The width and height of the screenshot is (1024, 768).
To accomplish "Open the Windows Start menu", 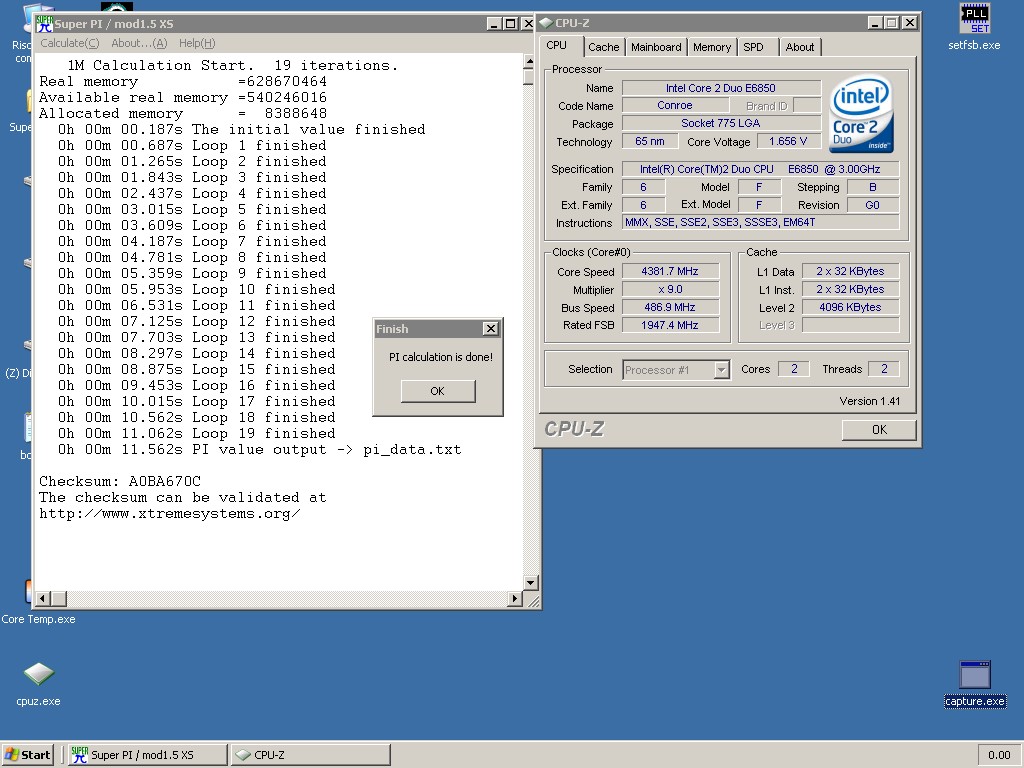I will click(27, 755).
